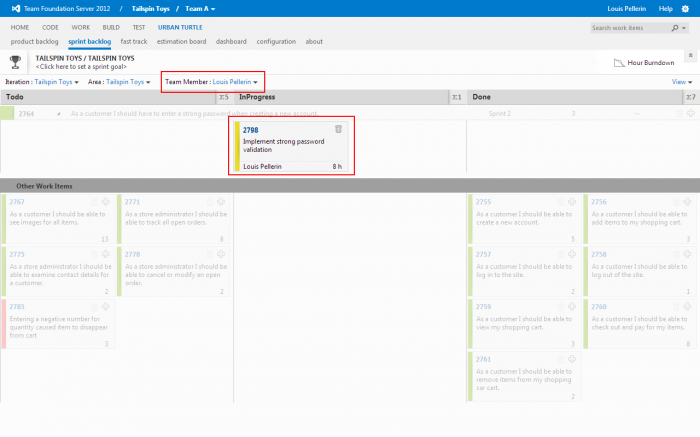This screenshot has height=437, width=700.
Task: Click the add icon on card 2755
Action: 572,202
